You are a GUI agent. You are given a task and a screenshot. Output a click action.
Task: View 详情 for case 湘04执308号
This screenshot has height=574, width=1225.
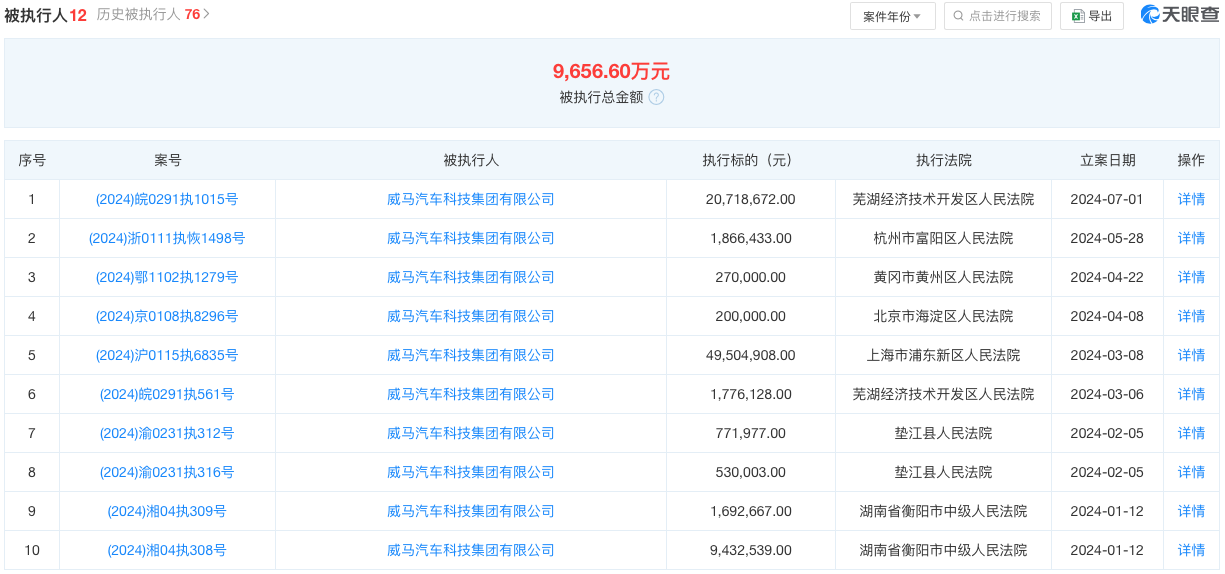pos(1191,550)
